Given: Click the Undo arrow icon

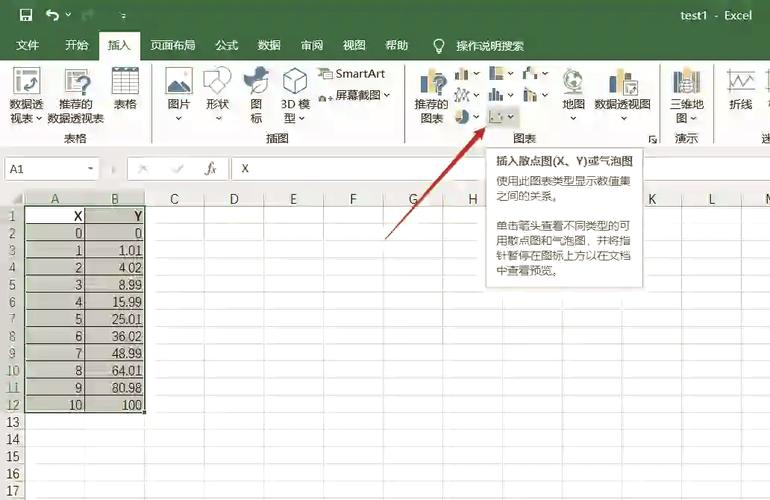Looking at the screenshot, I should [x=52, y=15].
